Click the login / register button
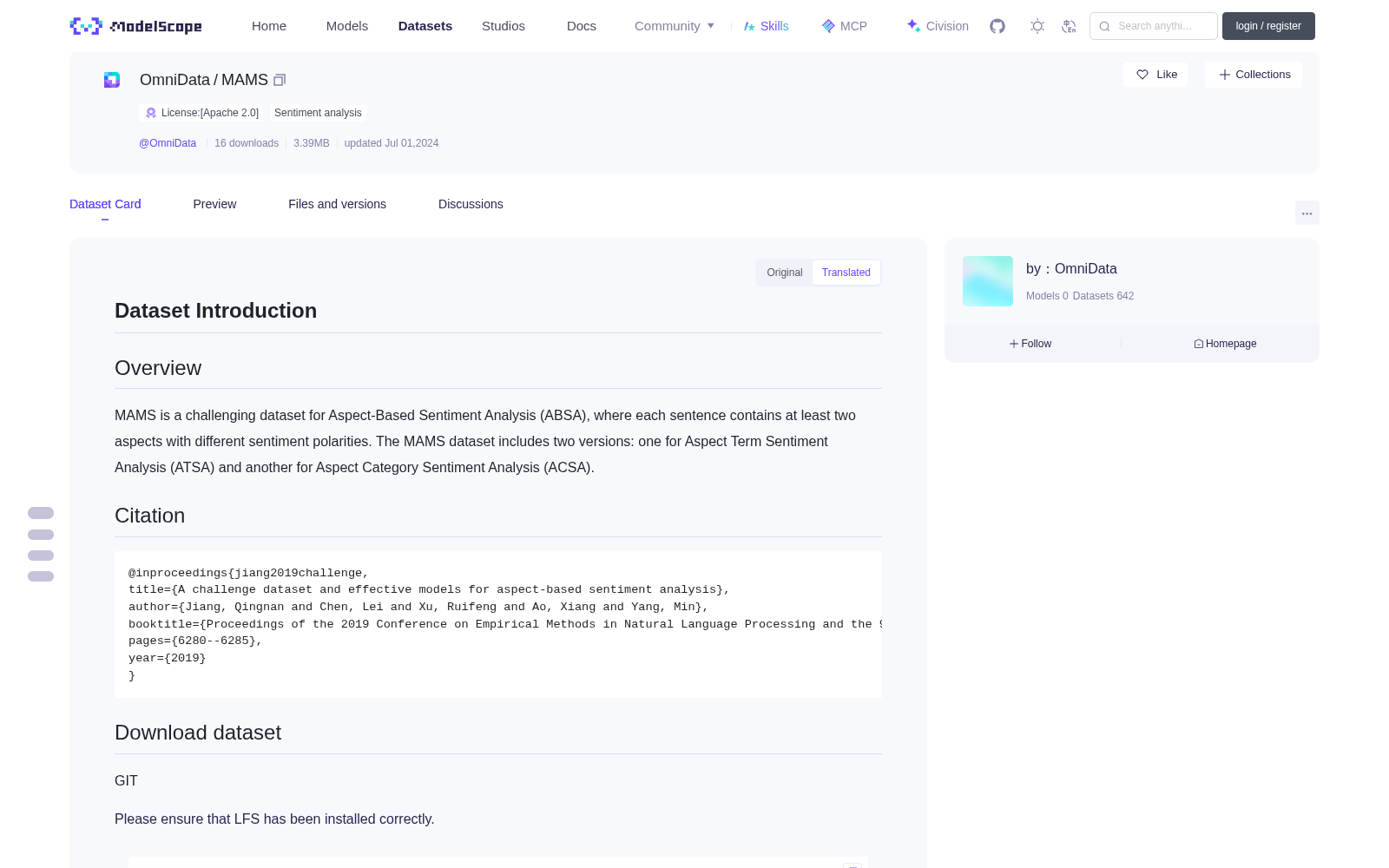1389x868 pixels. [1268, 26]
